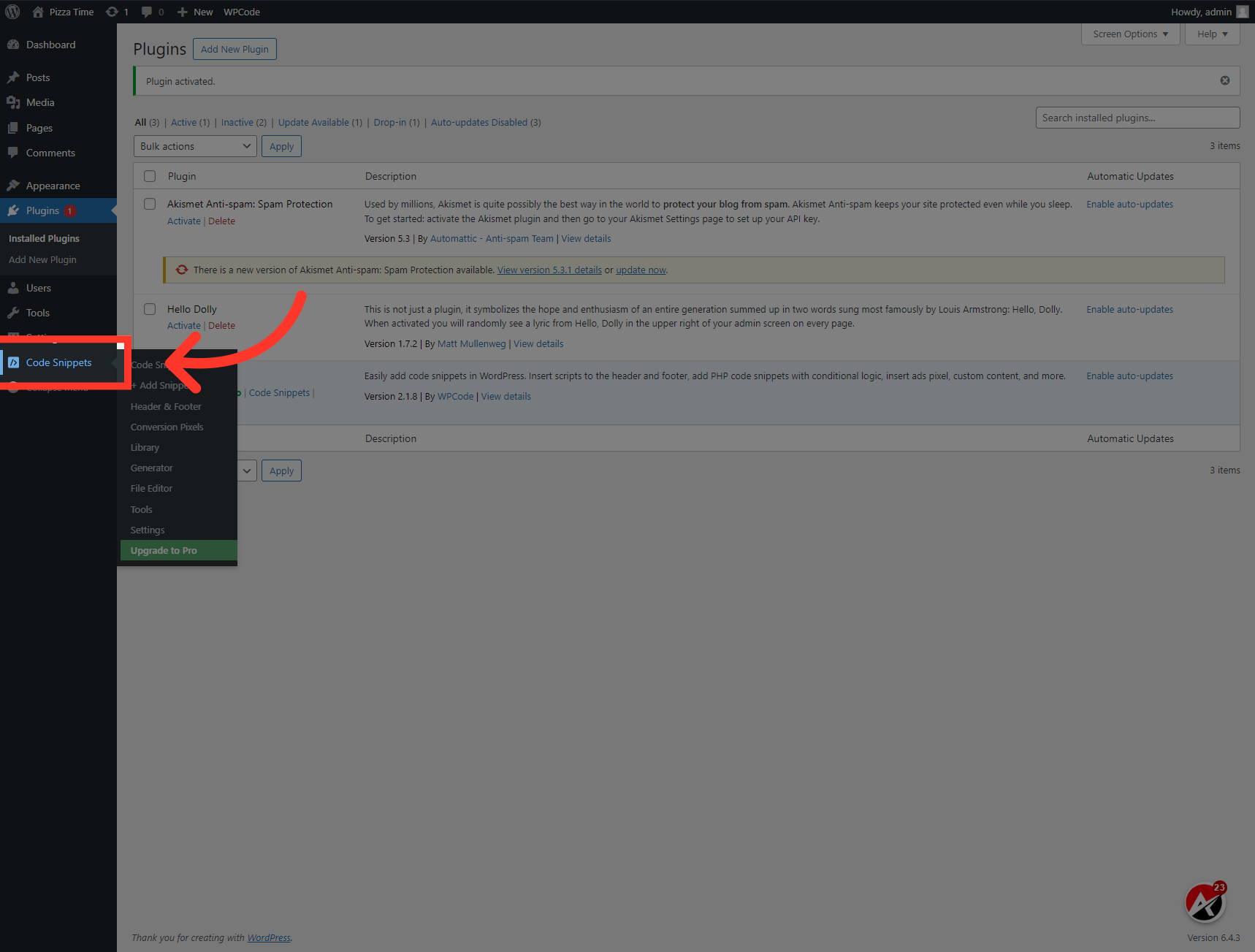Click the installed plugins search field
The image size is (1255, 952).
tap(1137, 117)
